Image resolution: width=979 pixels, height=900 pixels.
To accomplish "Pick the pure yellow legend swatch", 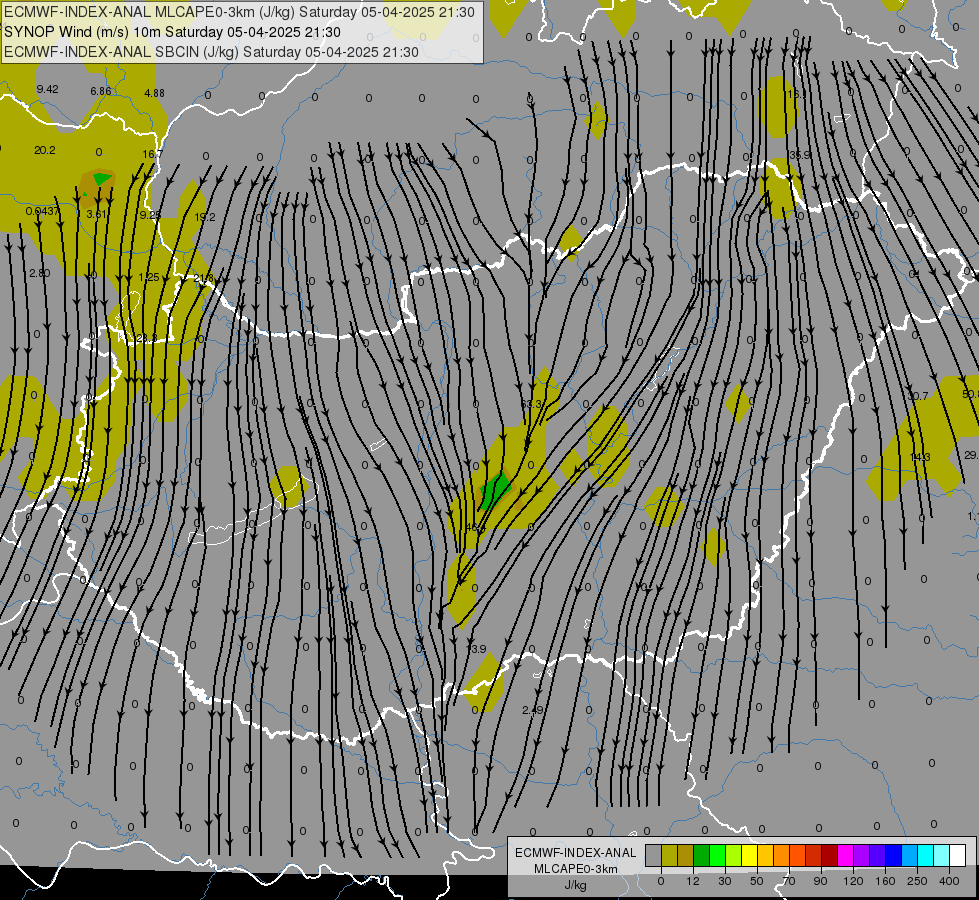I will [750, 855].
